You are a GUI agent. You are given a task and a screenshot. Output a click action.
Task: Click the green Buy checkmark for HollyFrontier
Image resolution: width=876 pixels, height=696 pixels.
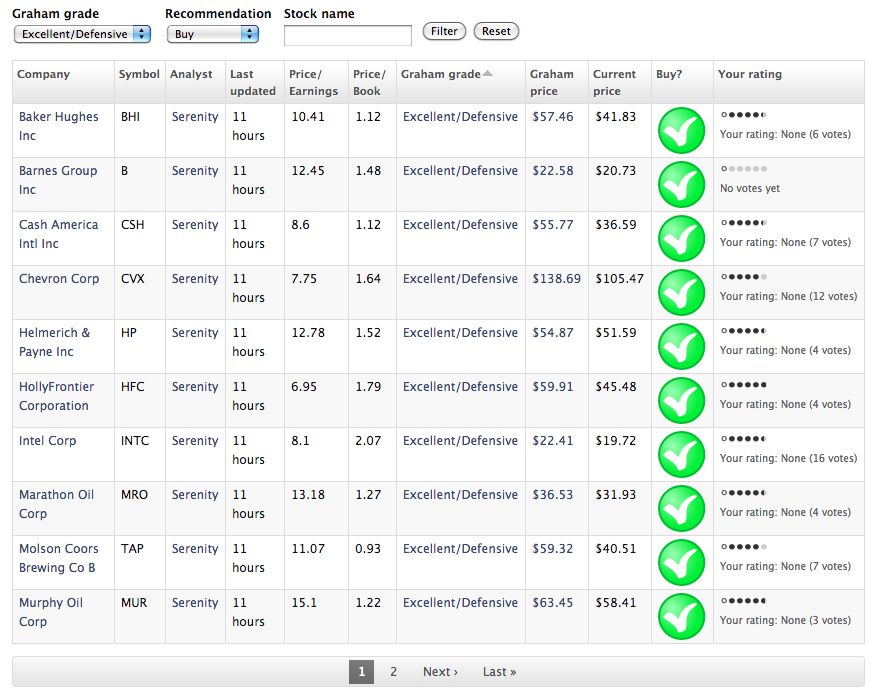pos(681,401)
